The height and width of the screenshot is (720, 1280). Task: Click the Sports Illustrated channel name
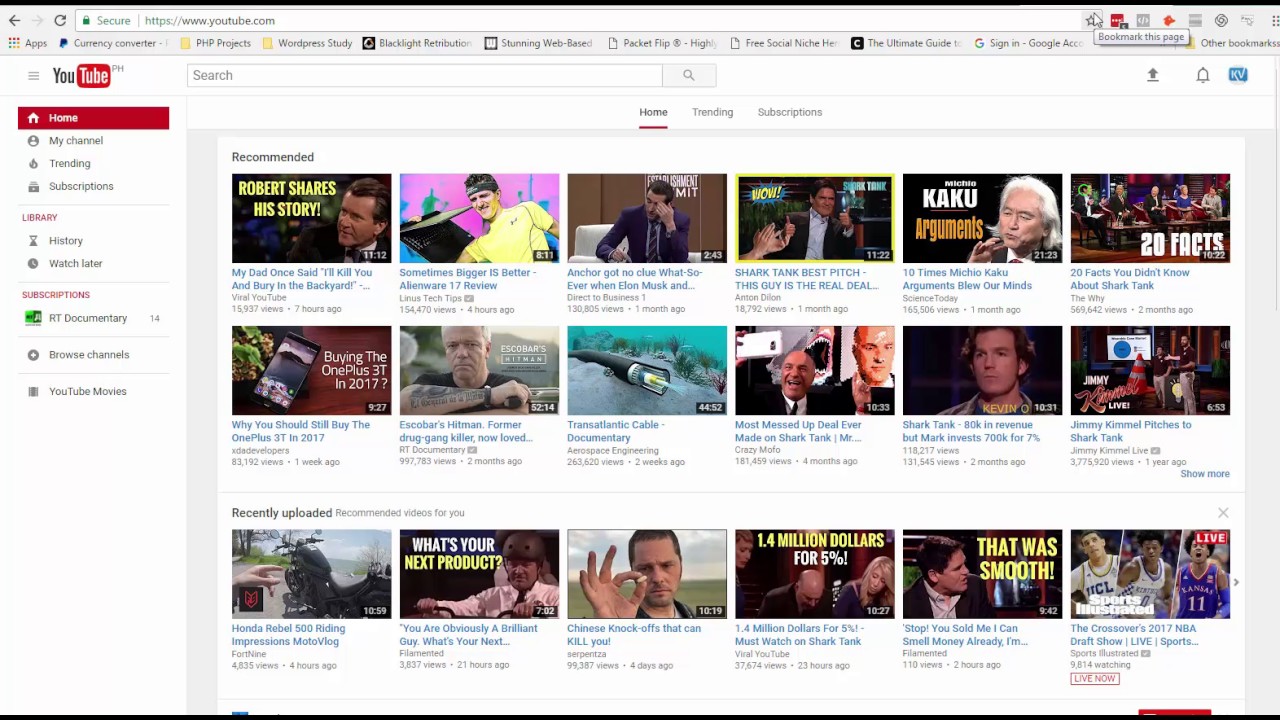coord(1105,654)
